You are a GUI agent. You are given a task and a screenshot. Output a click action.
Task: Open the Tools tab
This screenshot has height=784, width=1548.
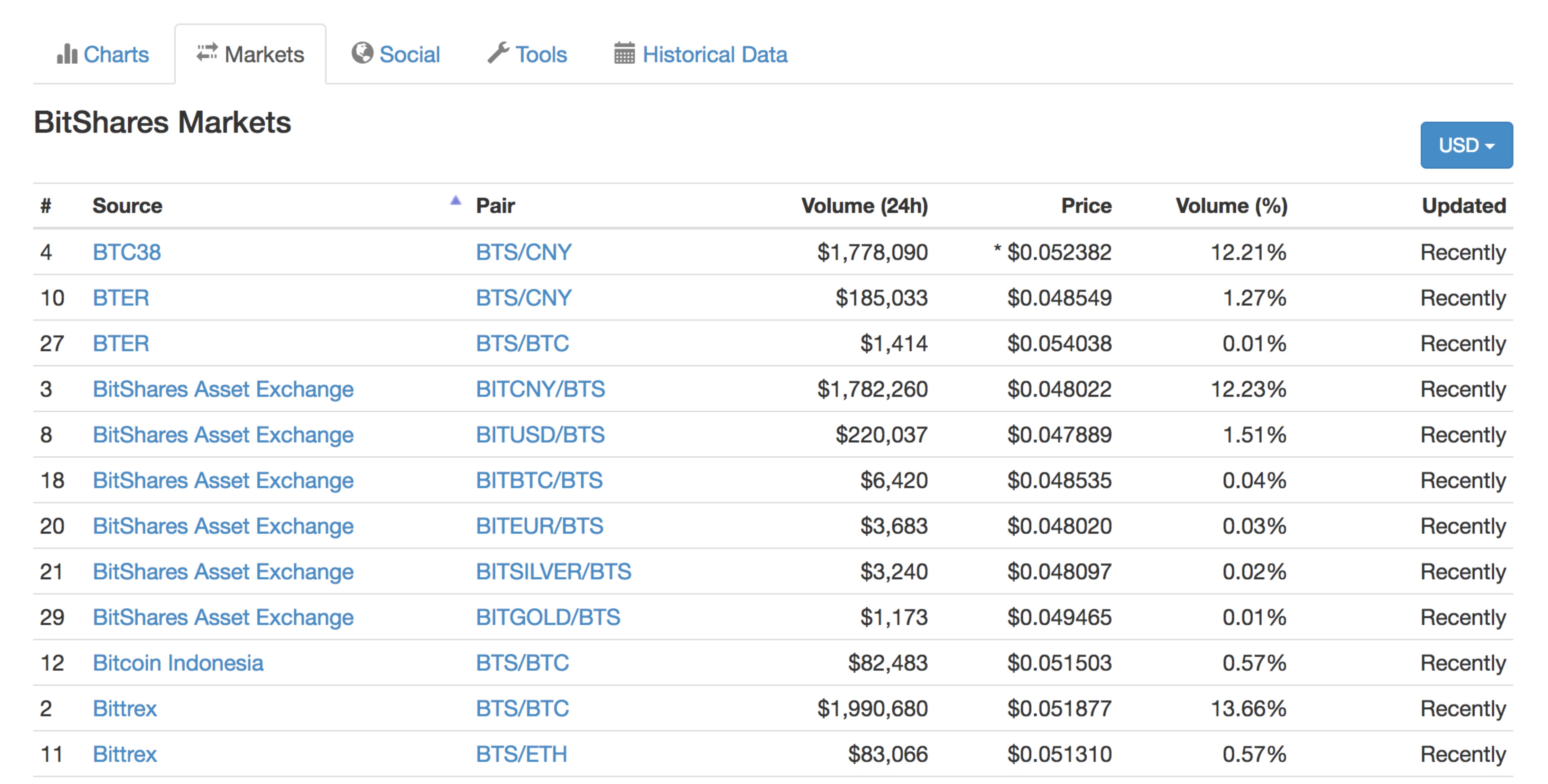coord(527,55)
